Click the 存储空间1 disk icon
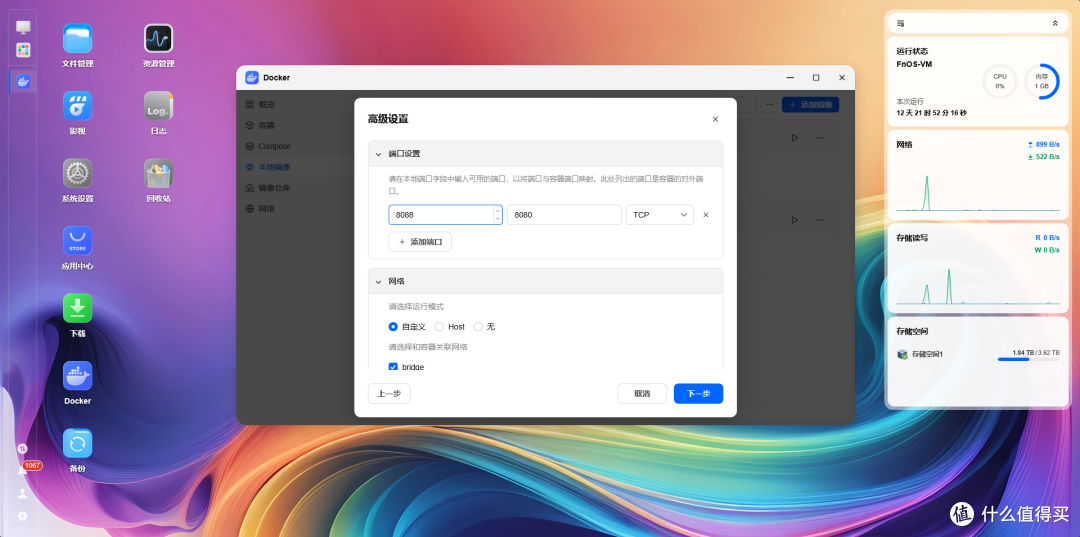This screenshot has width=1080, height=537. coord(902,354)
